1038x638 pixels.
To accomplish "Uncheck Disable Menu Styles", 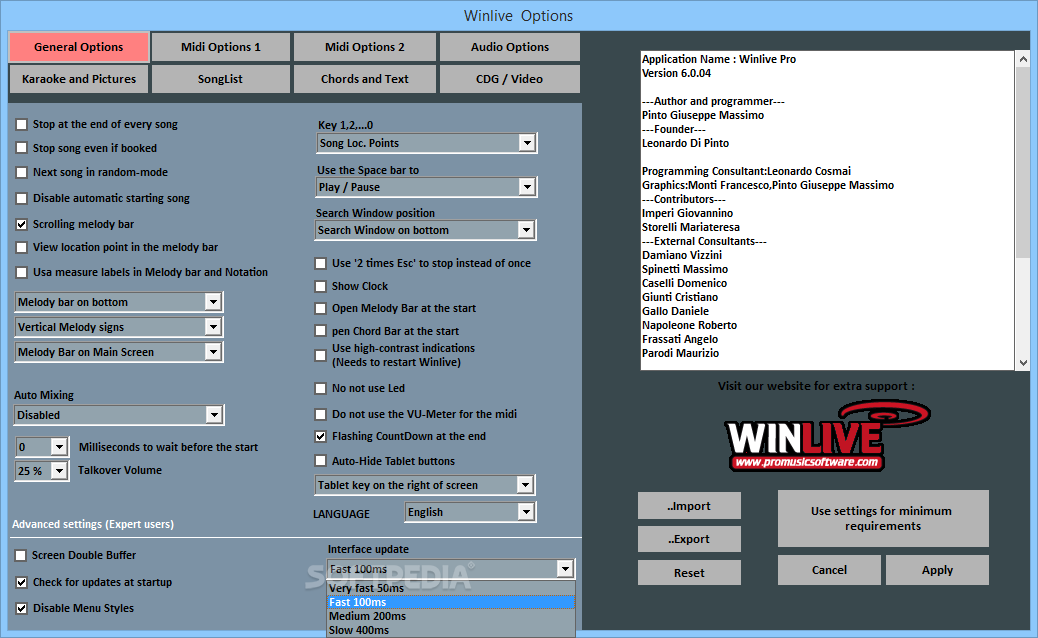I will tap(21, 608).
